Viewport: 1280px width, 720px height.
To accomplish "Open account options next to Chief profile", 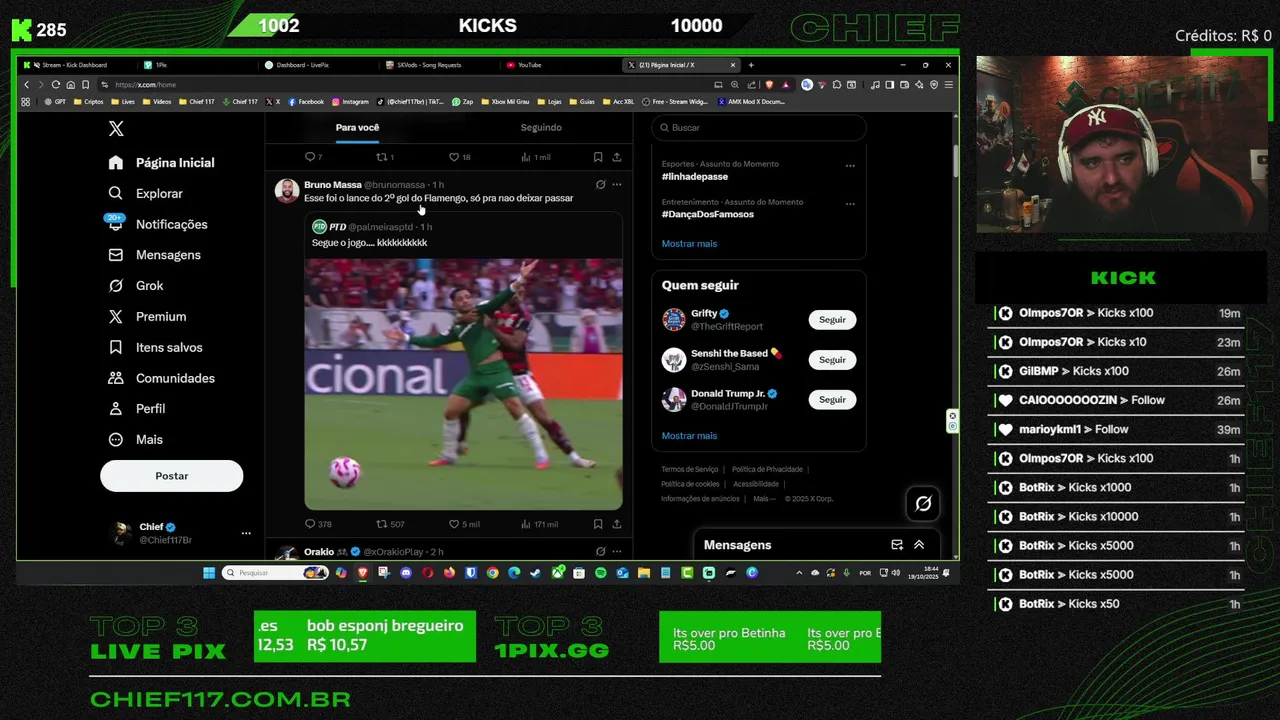I will click(246, 533).
